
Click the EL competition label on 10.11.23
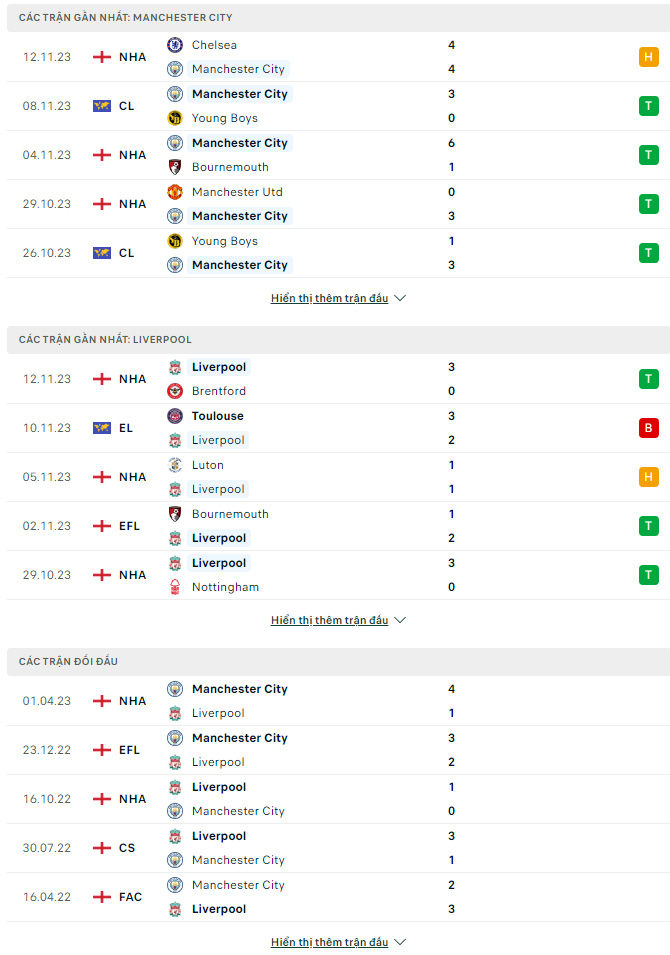tap(126, 428)
